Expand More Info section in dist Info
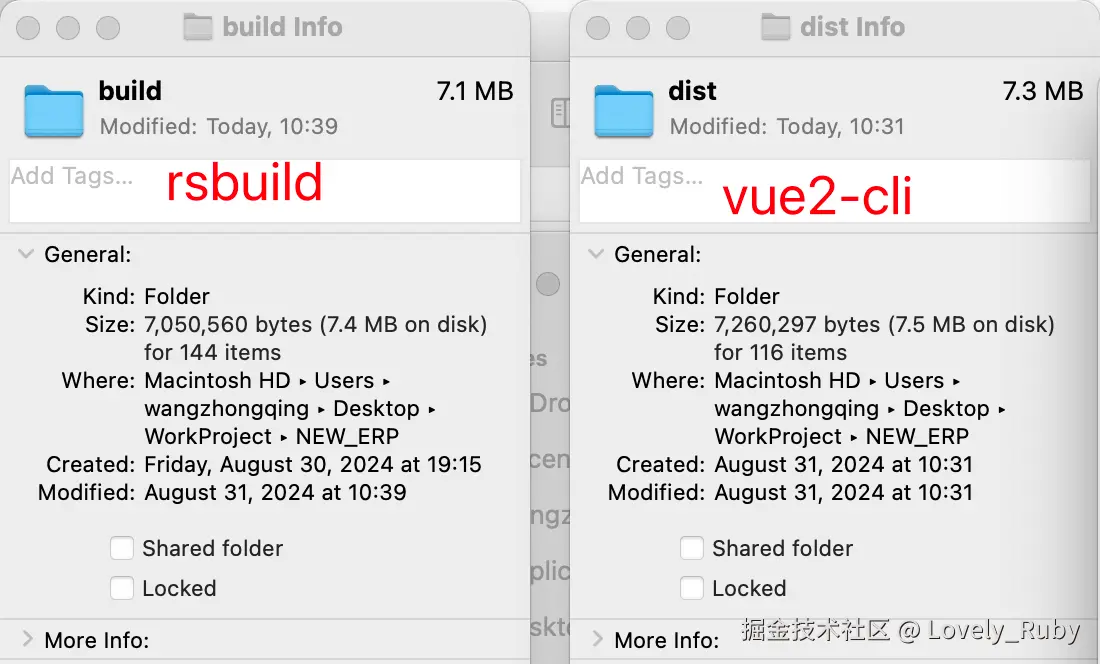The height and width of the screenshot is (664, 1100). click(x=597, y=639)
